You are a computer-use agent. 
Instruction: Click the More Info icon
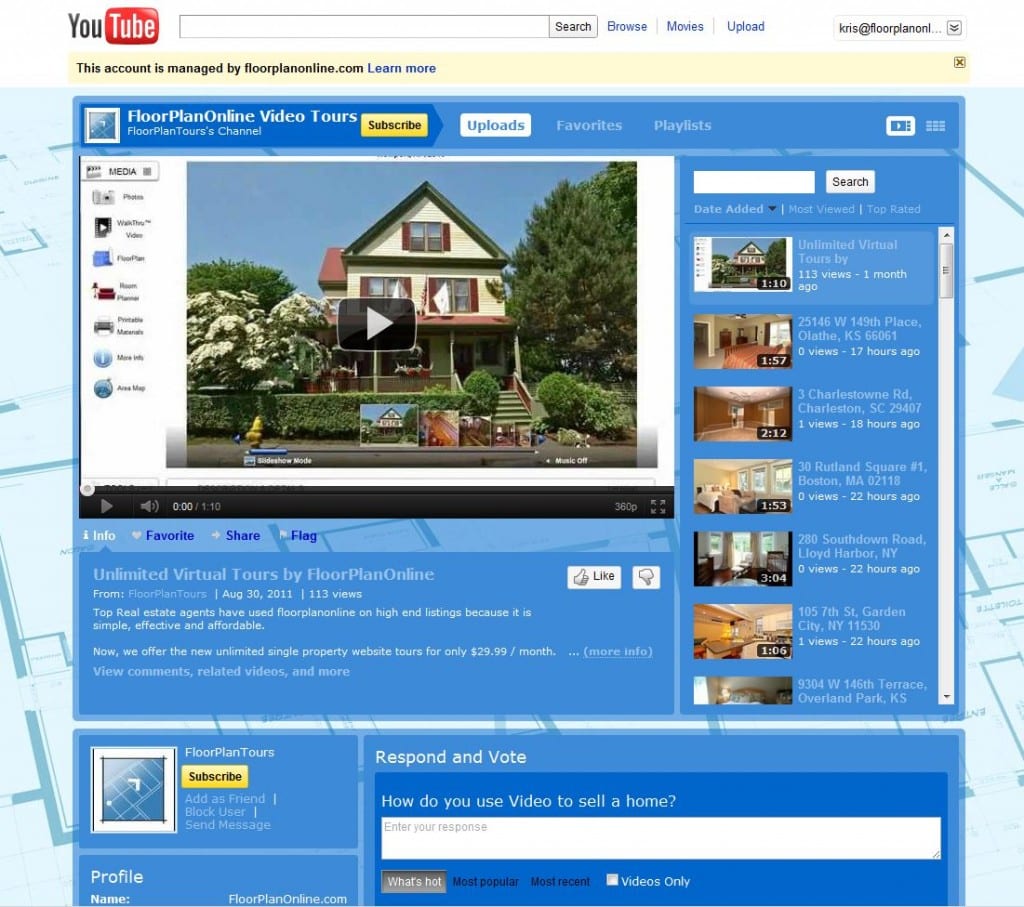(103, 358)
